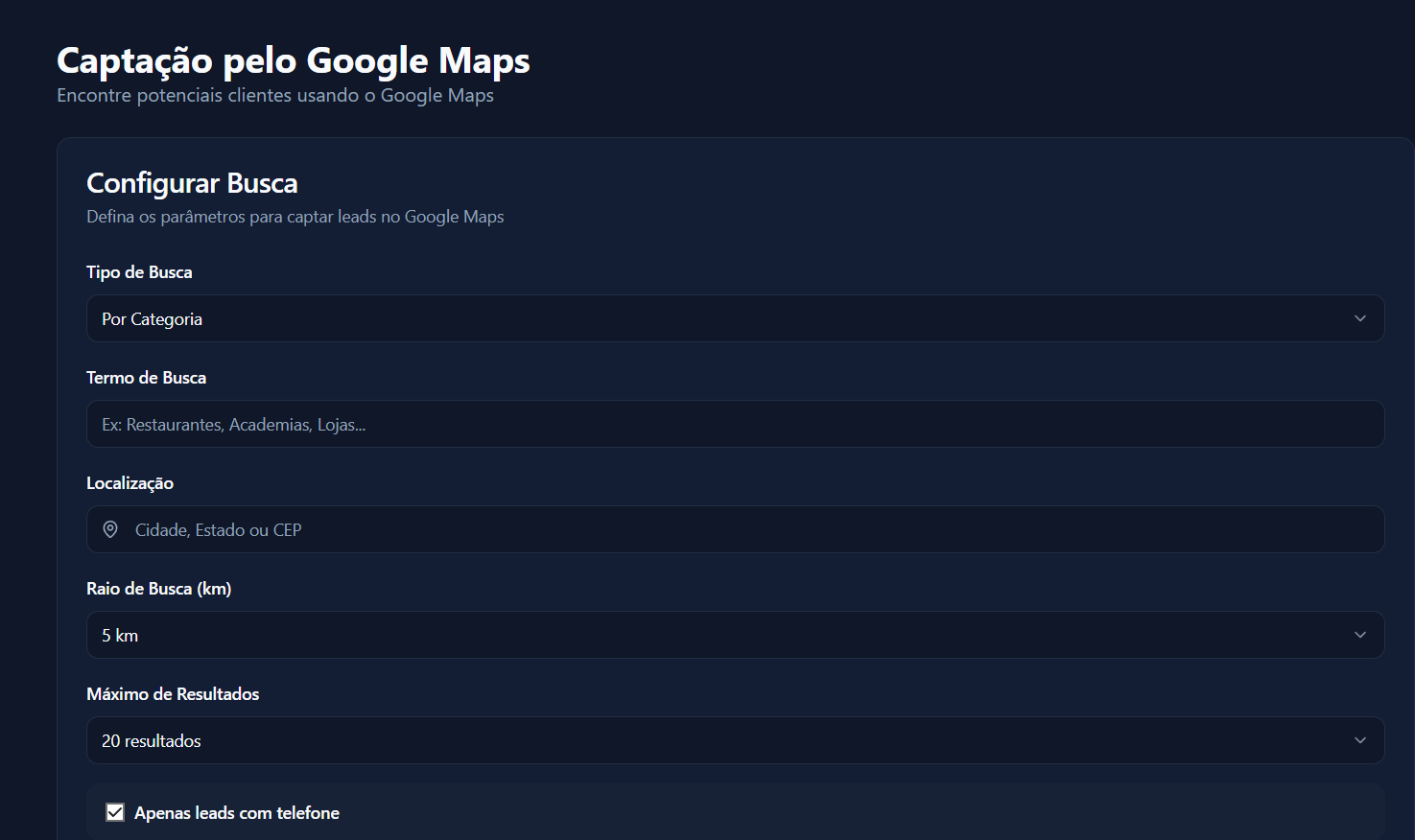Viewport: 1415px width, 840px height.
Task: Click the Máximo de Resultados label
Action: (173, 694)
